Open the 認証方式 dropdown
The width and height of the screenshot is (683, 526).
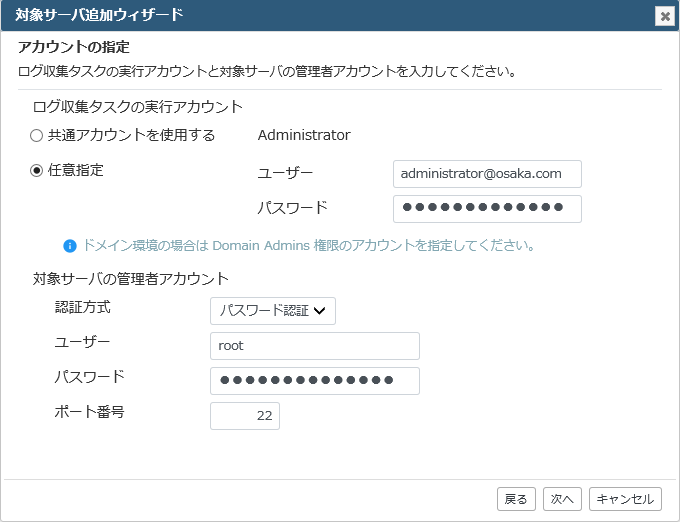point(273,311)
